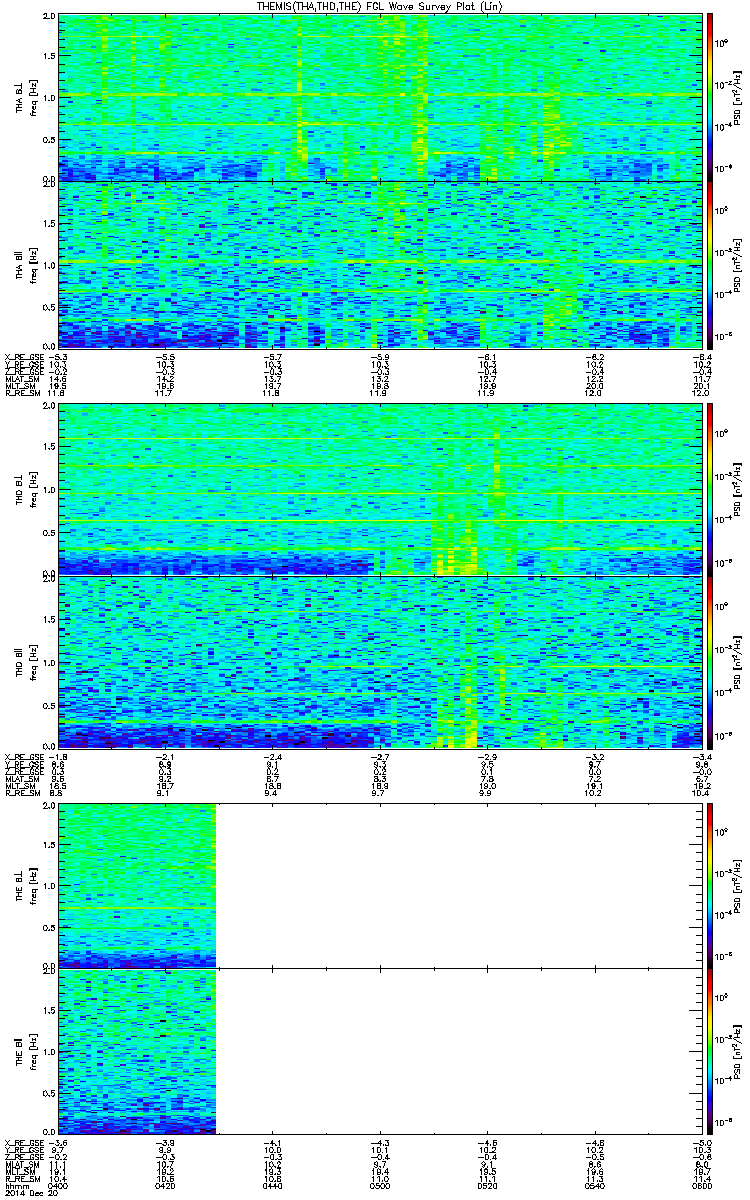Click PSD [nT²/Hz] label next to THA B⊥

(x=738, y=97)
